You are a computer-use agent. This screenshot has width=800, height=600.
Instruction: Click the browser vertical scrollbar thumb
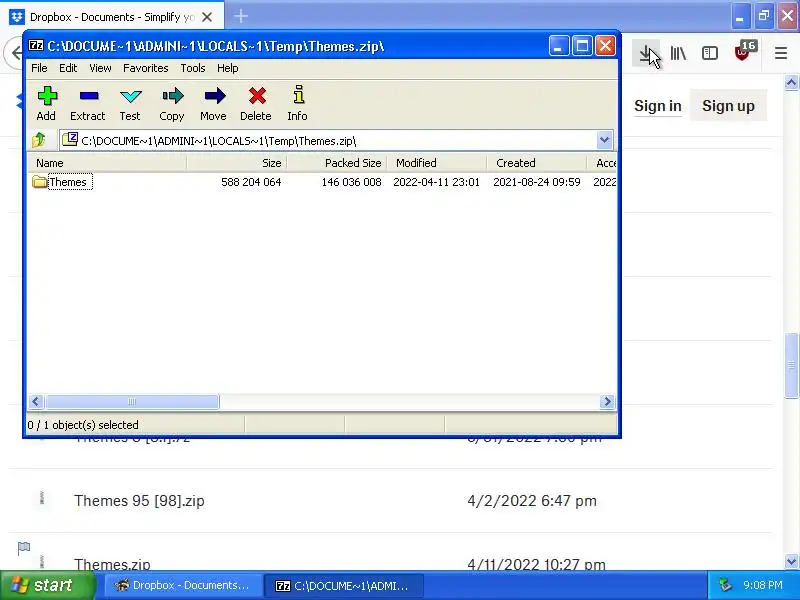[x=791, y=365]
